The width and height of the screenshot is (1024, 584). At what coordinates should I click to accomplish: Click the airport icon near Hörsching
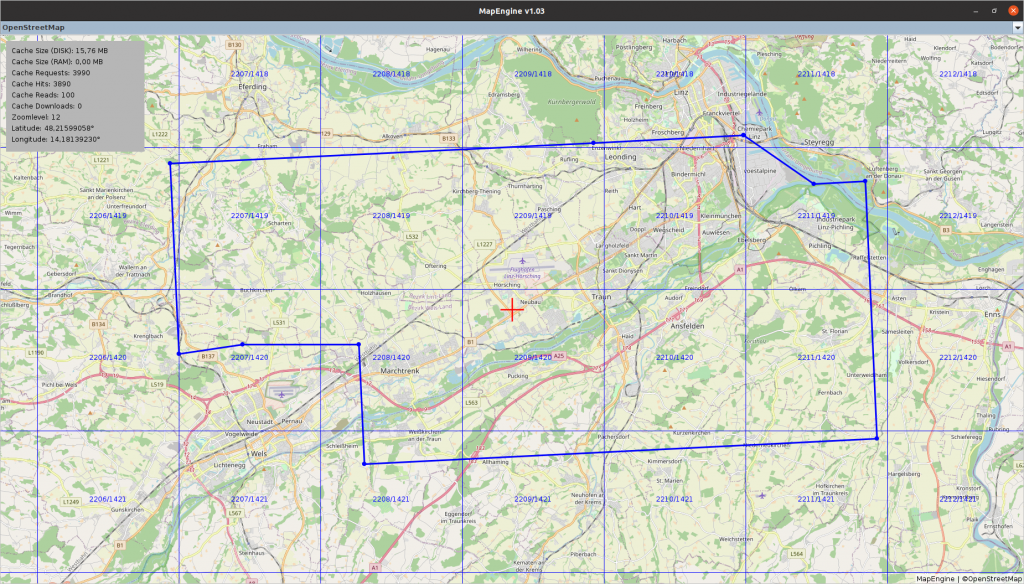click(520, 261)
